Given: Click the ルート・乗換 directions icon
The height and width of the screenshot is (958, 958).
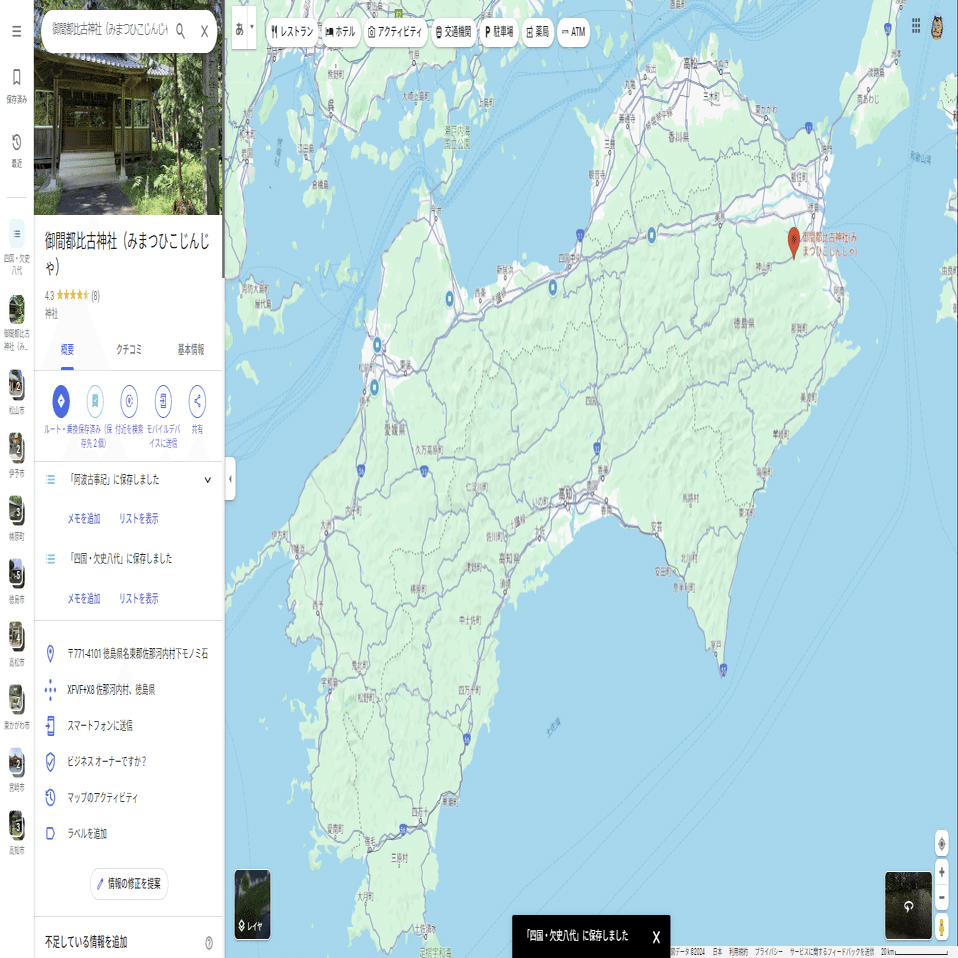Looking at the screenshot, I should point(60,401).
